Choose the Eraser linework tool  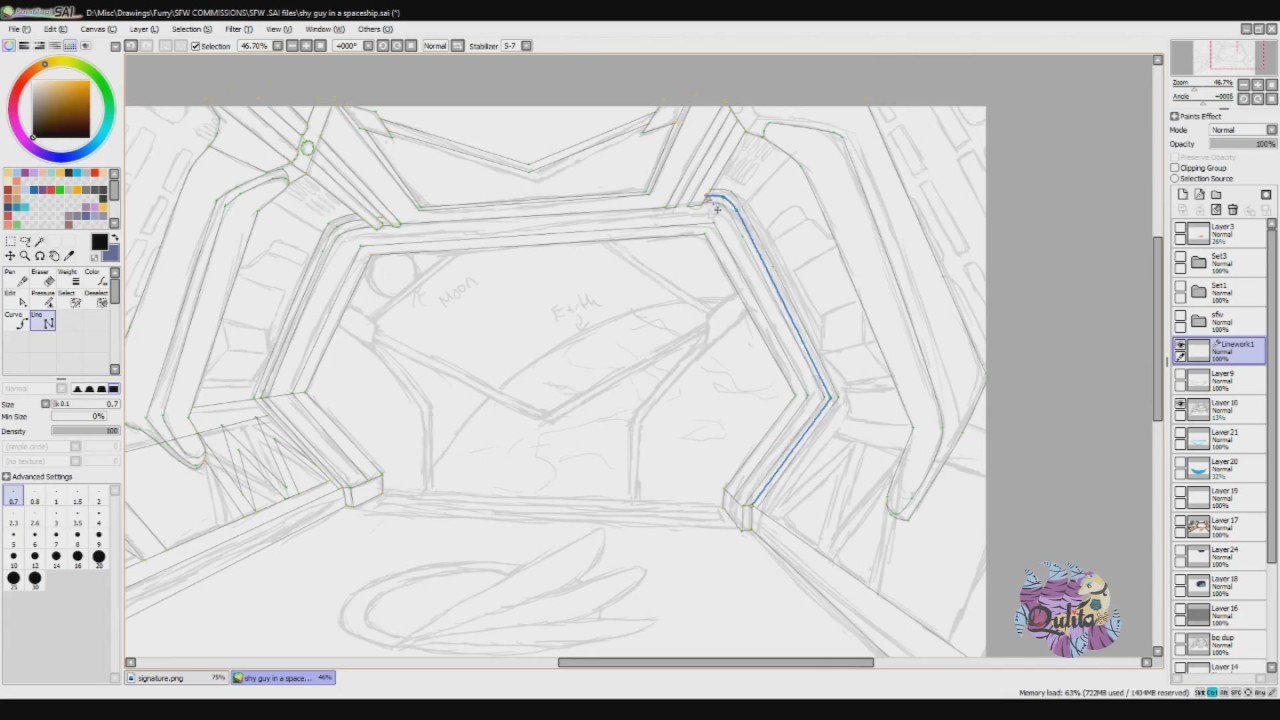43,277
